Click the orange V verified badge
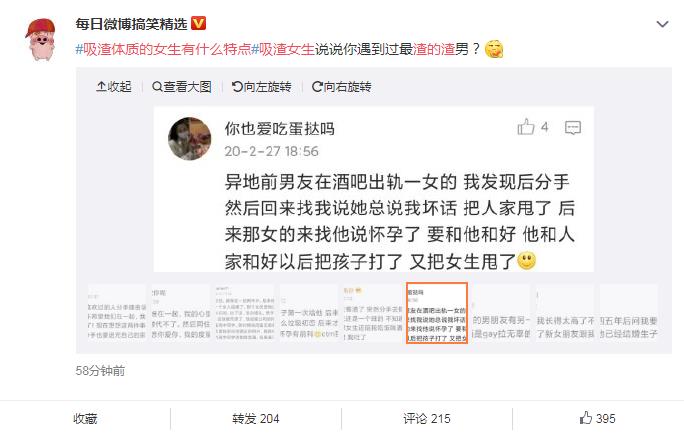Screen dimensions: 684x434 point(199,23)
